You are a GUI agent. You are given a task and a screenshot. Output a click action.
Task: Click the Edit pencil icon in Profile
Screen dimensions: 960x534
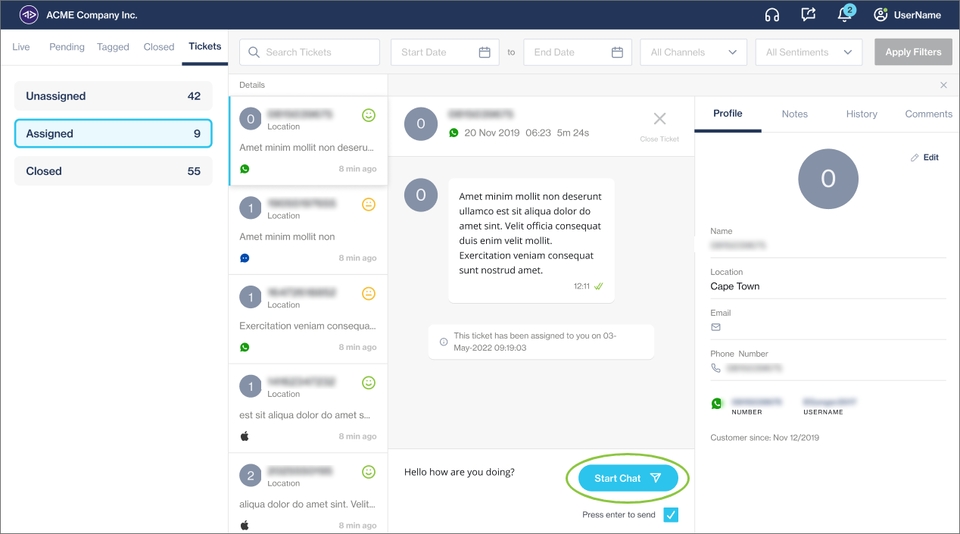pos(915,158)
